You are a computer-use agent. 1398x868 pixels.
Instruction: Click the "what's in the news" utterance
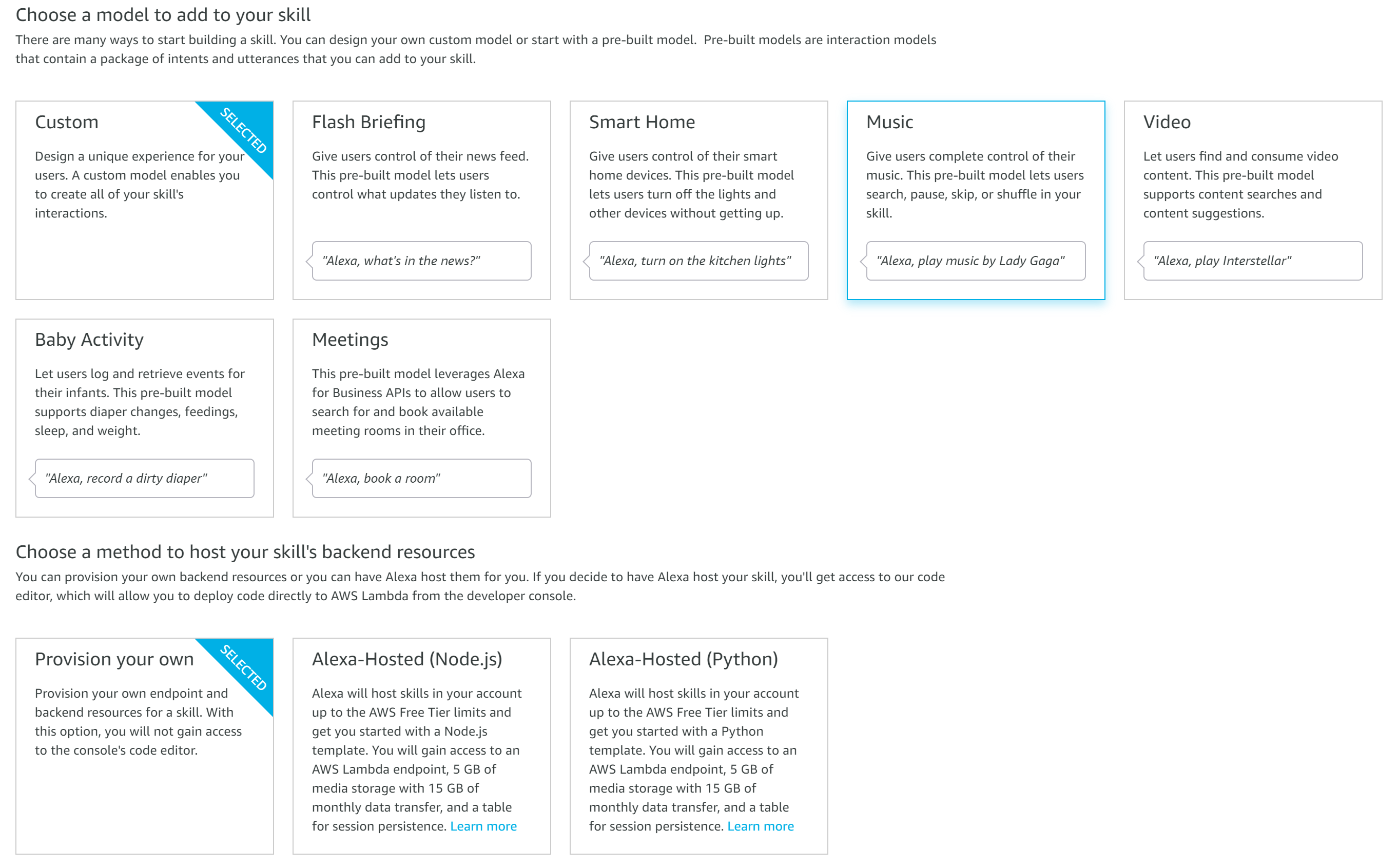[x=421, y=261]
